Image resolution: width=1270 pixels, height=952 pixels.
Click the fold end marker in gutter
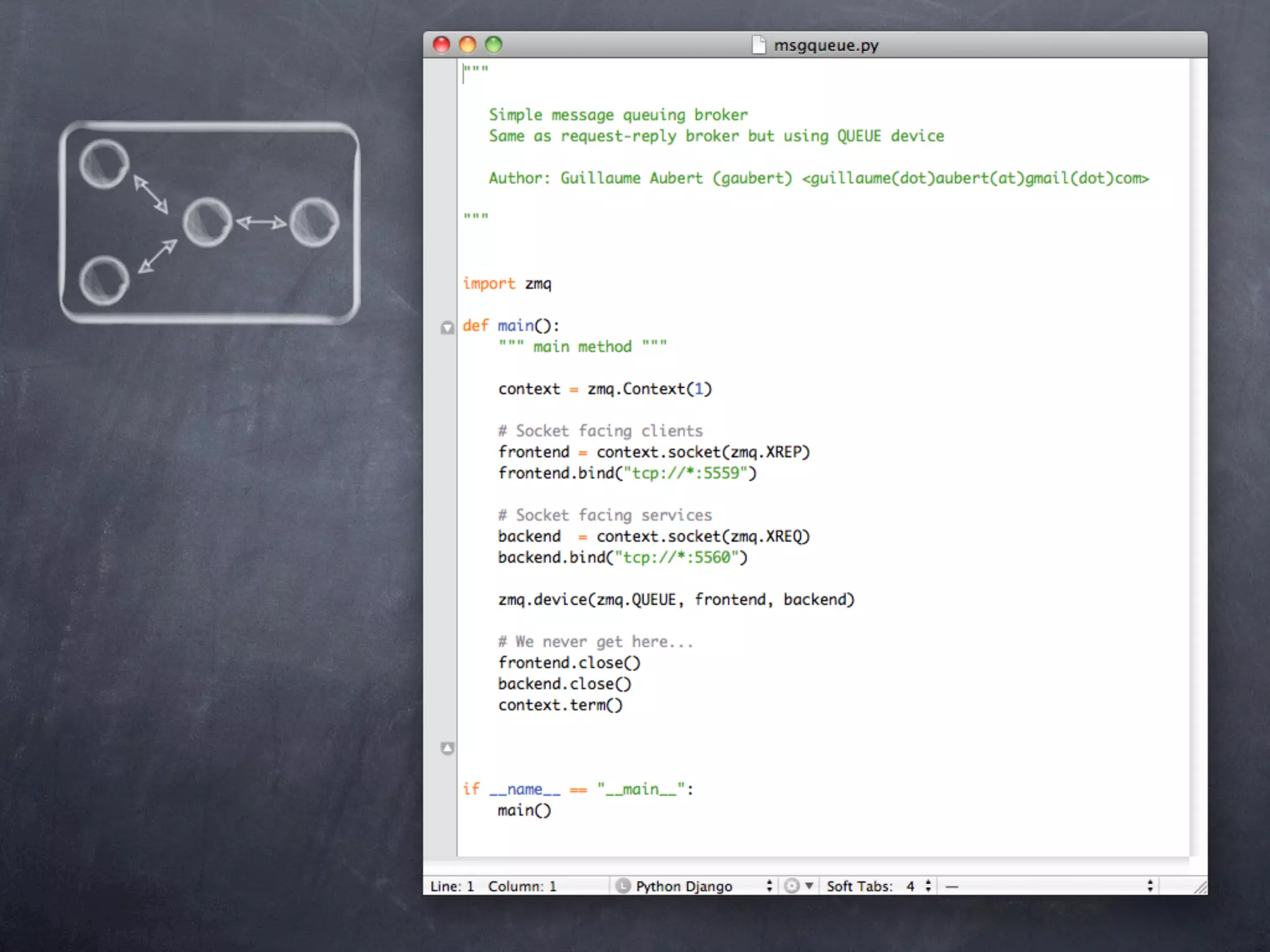point(447,748)
